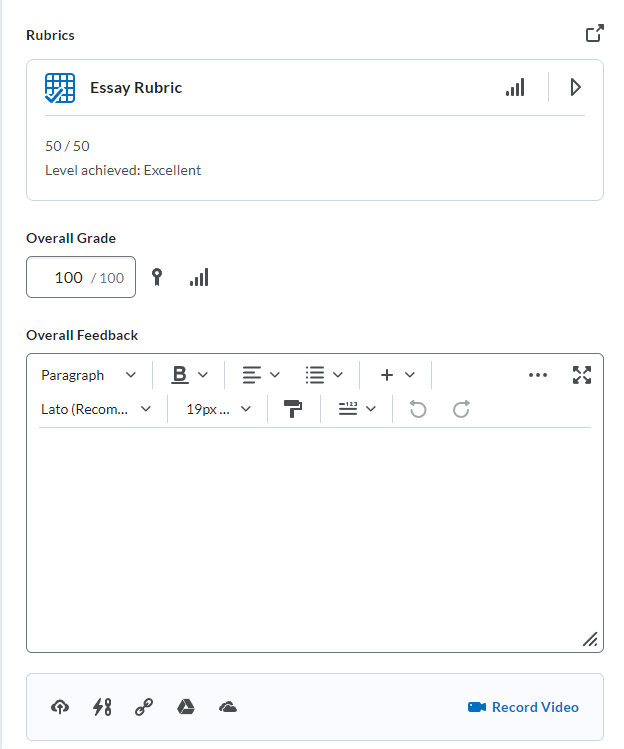Expand the Essay Rubric with the arrow
The width and height of the screenshot is (624, 749).
[575, 87]
